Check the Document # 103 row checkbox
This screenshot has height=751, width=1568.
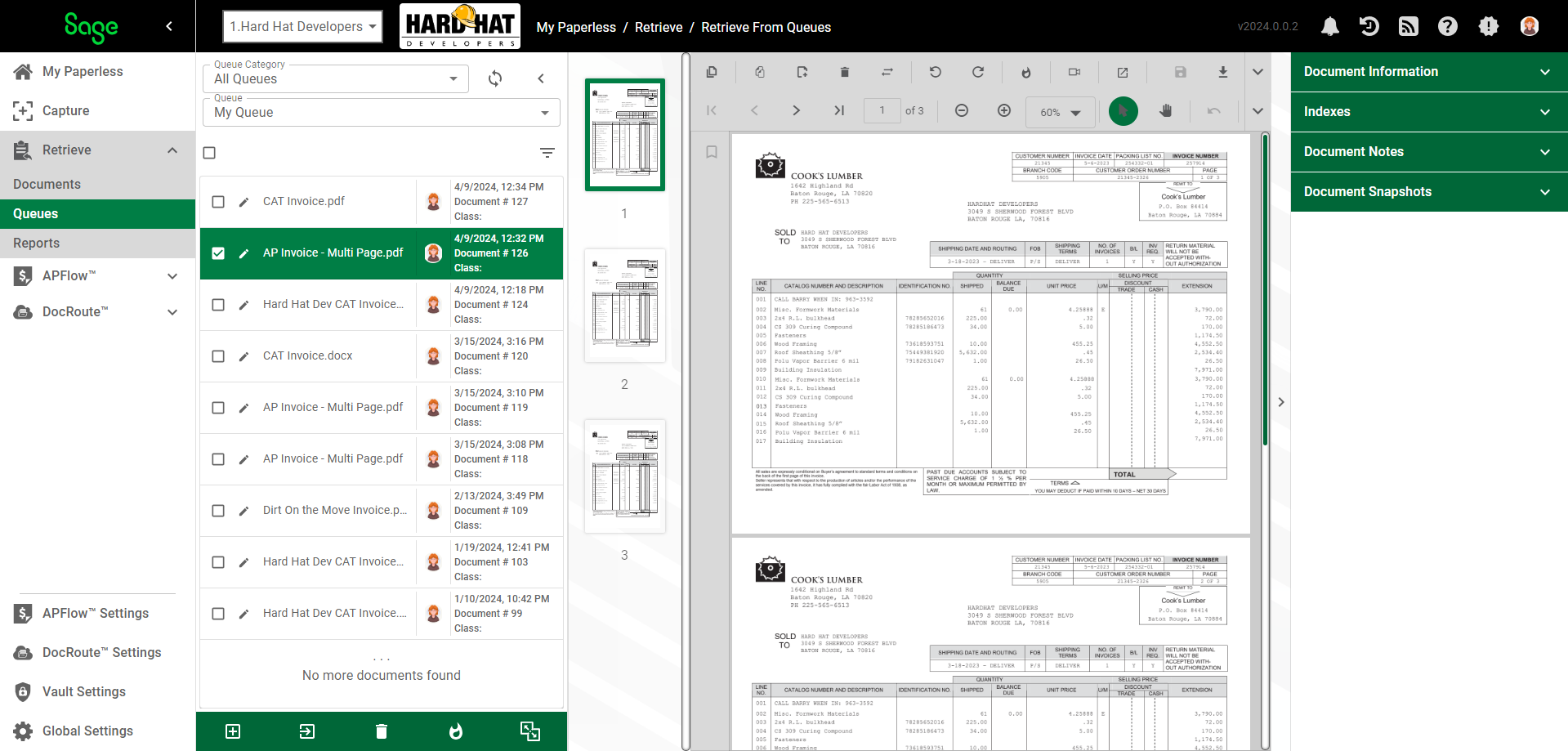[x=218, y=562]
